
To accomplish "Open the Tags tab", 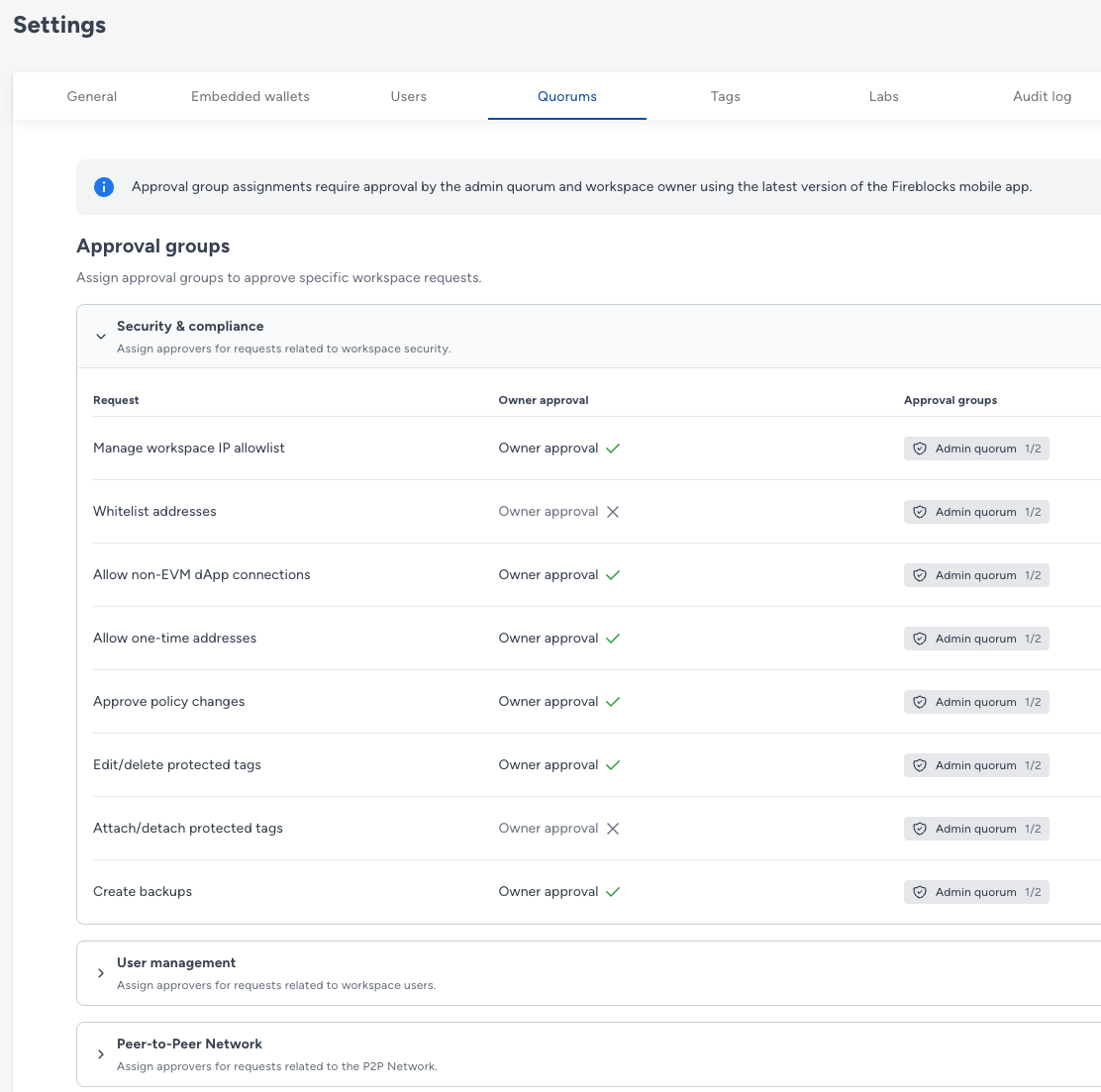I will pyautogui.click(x=726, y=96).
